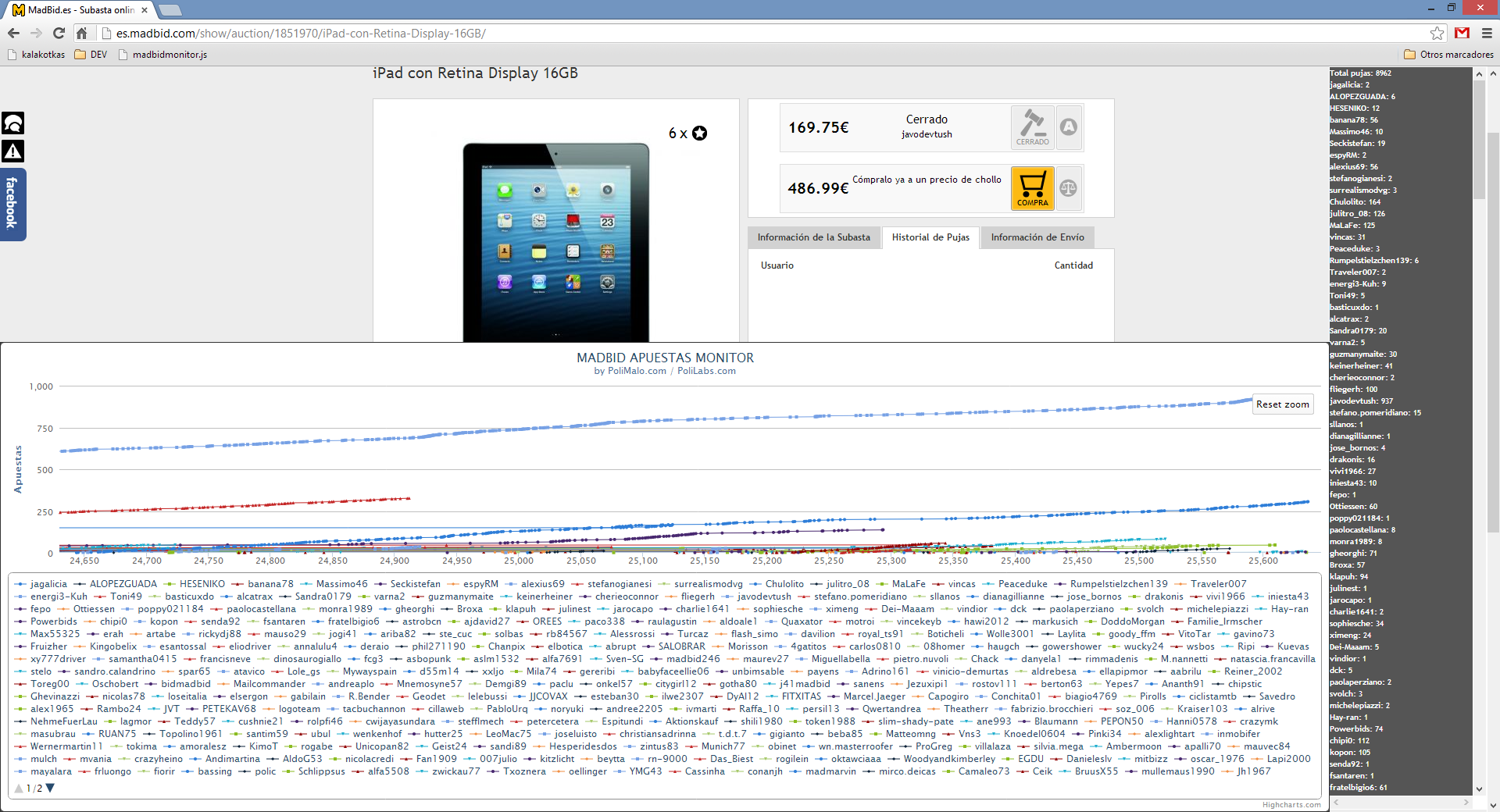Switch to Información de la Subasta tab
The width and height of the screenshot is (1500, 812).
813,237
